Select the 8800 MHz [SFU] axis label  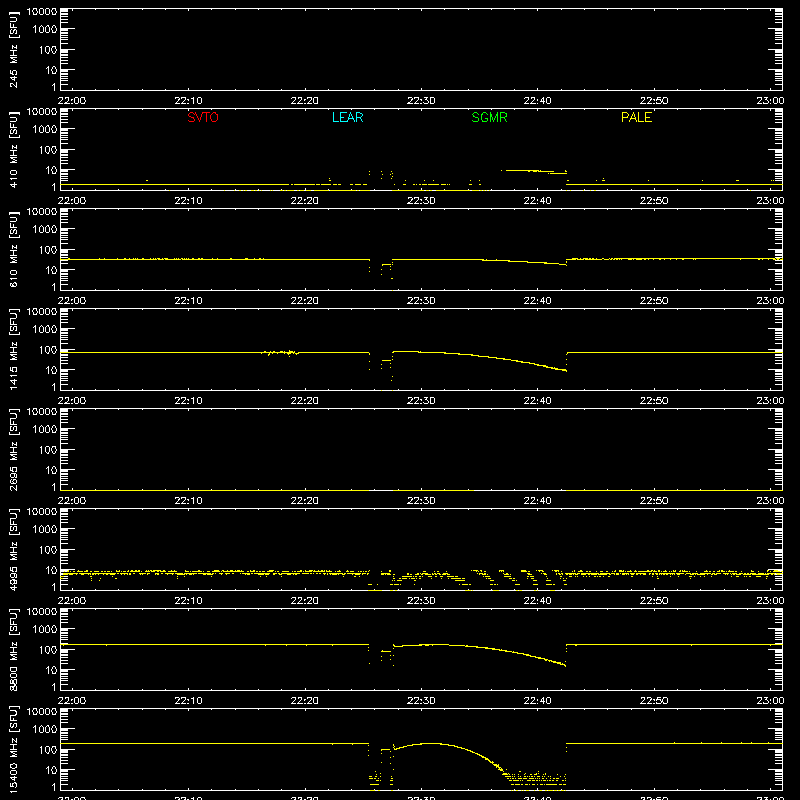13,649
